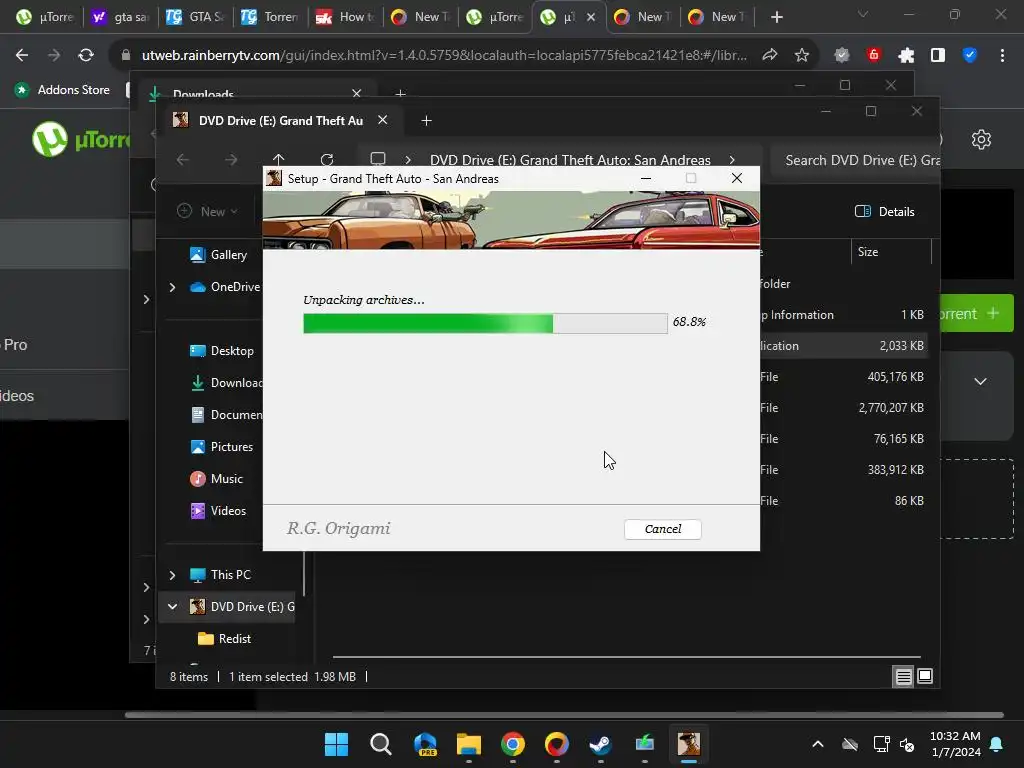Image resolution: width=1024 pixels, height=768 pixels.
Task: Open taskbar Search
Action: [x=380, y=744]
